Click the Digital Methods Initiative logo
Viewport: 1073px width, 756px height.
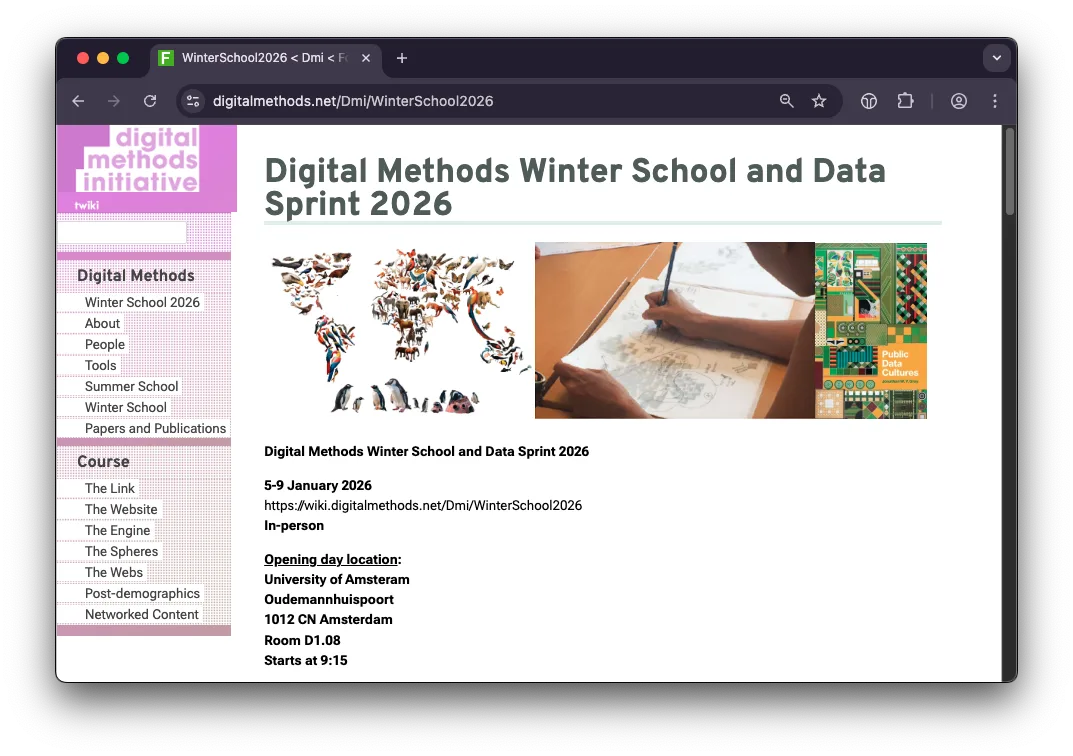(142, 159)
